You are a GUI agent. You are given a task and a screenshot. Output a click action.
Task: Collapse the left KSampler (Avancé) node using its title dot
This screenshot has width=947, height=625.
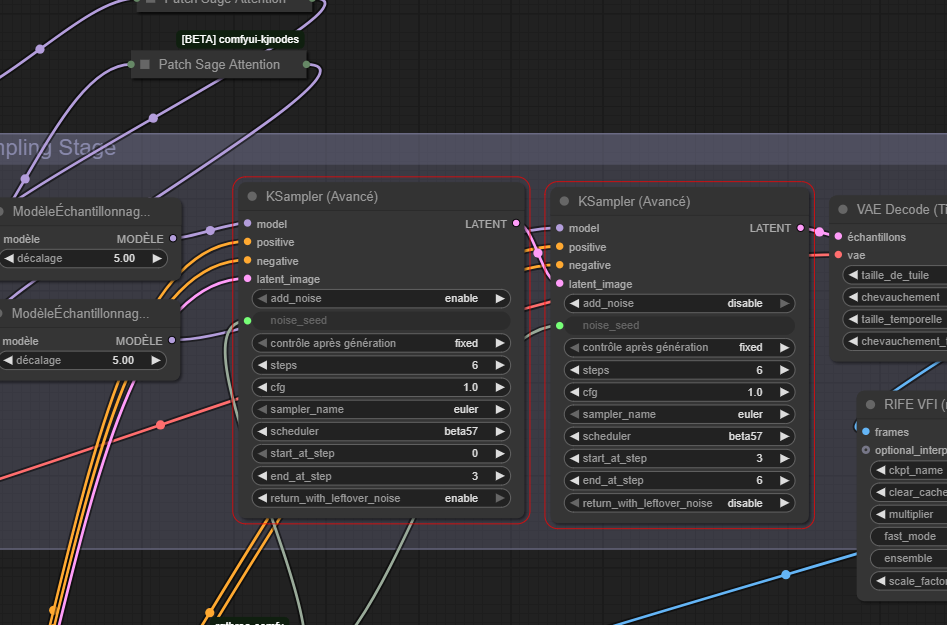(252, 197)
